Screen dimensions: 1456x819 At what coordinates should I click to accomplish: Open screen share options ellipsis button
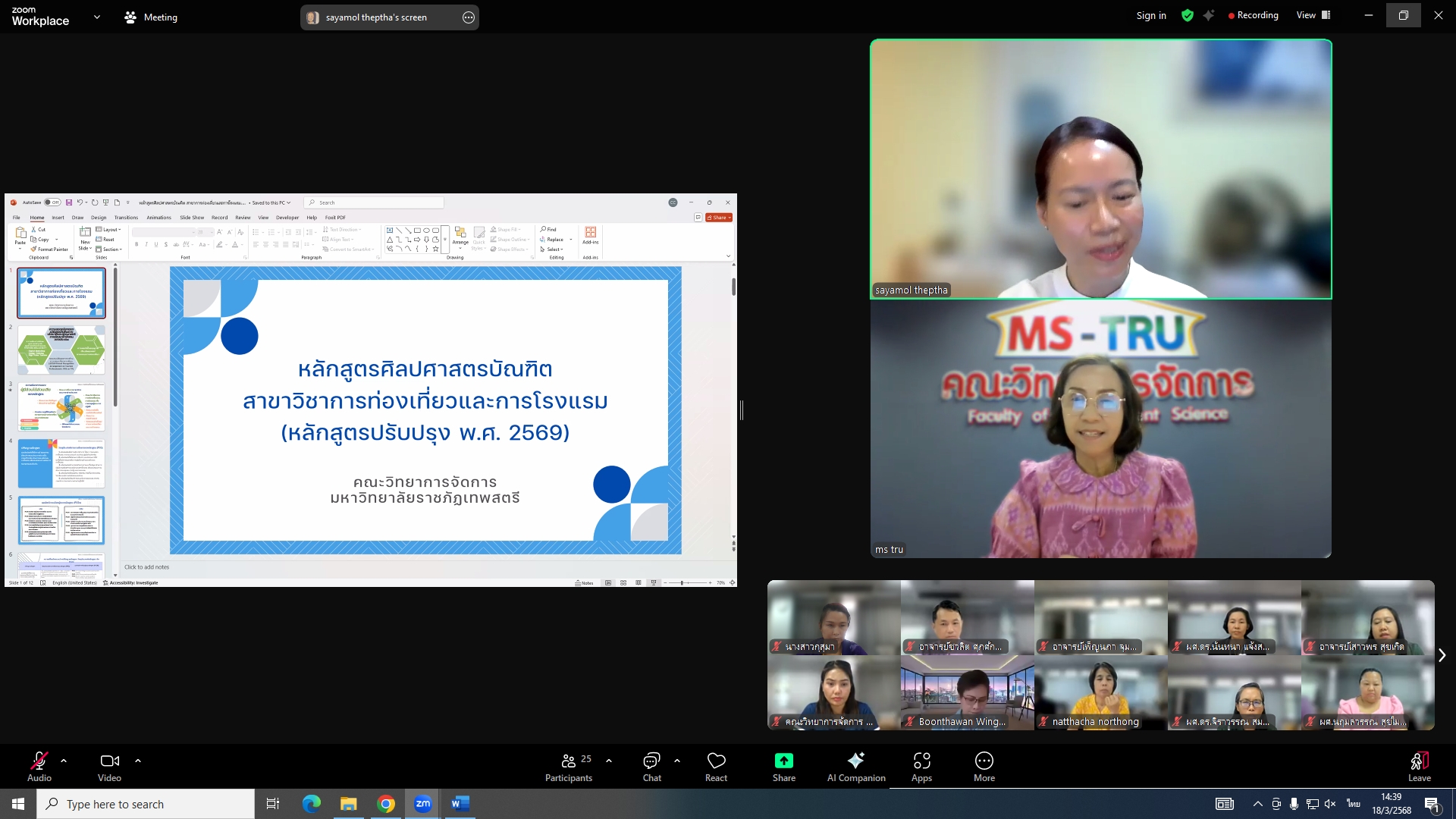click(469, 17)
